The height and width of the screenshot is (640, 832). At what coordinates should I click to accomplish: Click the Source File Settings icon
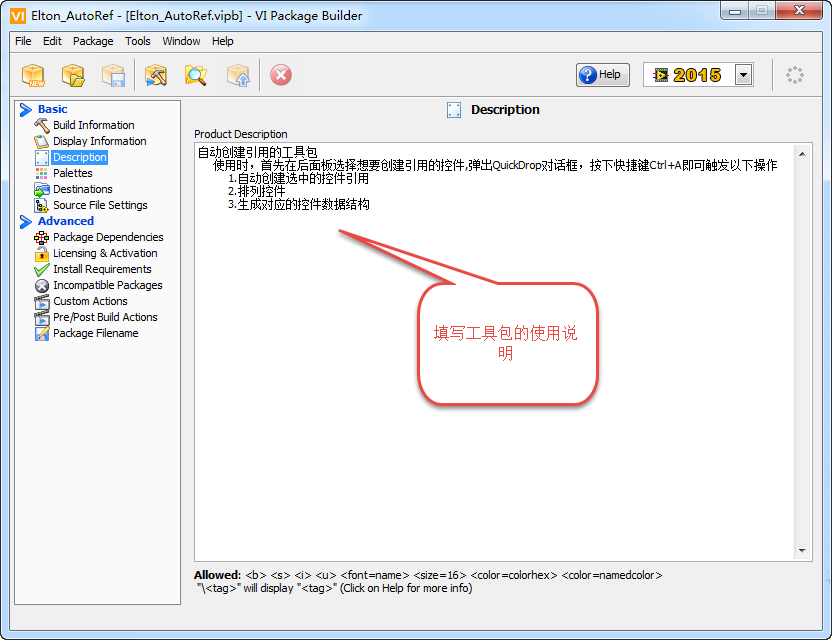click(41, 205)
